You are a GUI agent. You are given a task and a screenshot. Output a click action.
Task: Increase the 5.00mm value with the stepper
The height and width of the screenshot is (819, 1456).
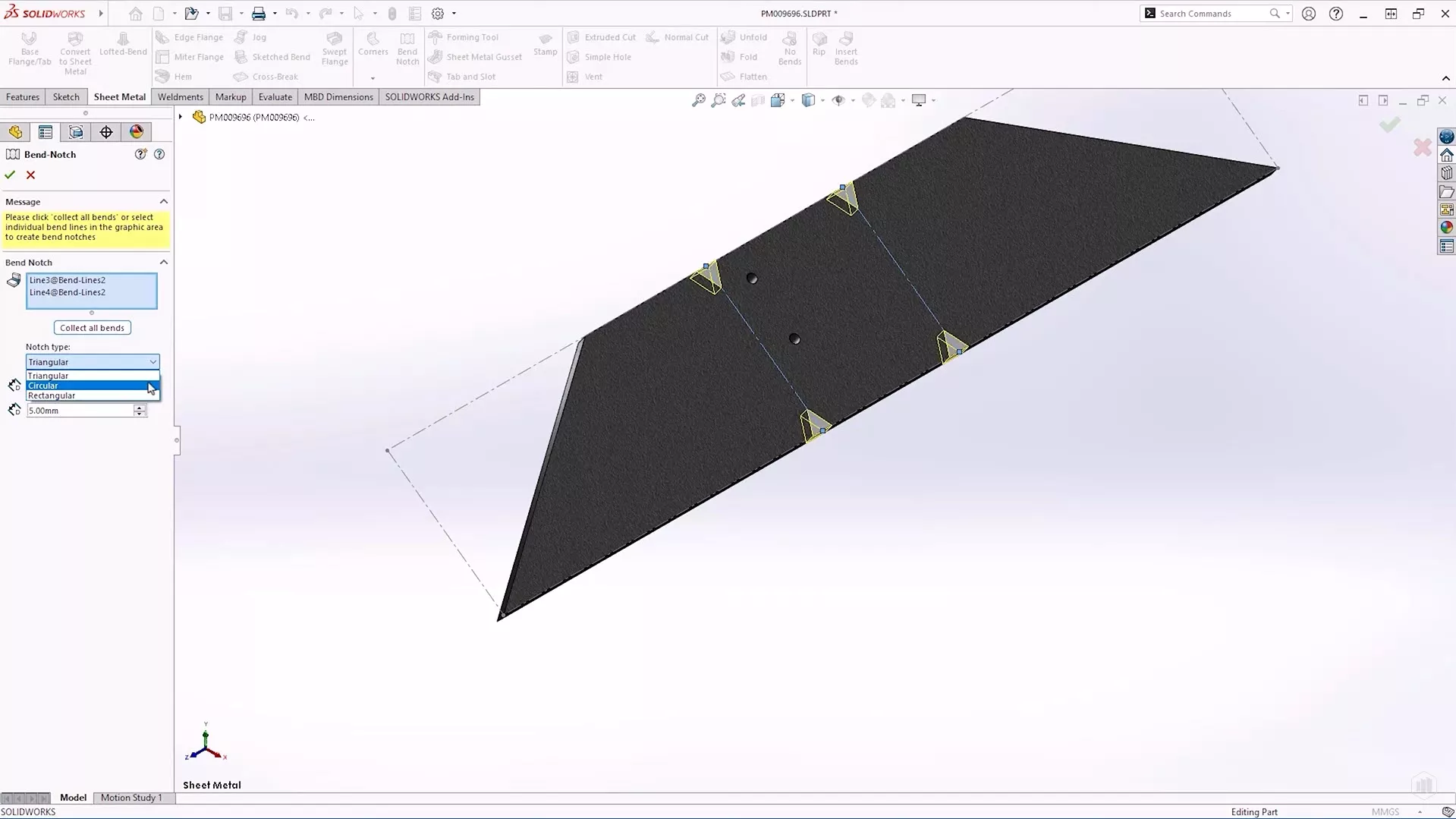140,407
